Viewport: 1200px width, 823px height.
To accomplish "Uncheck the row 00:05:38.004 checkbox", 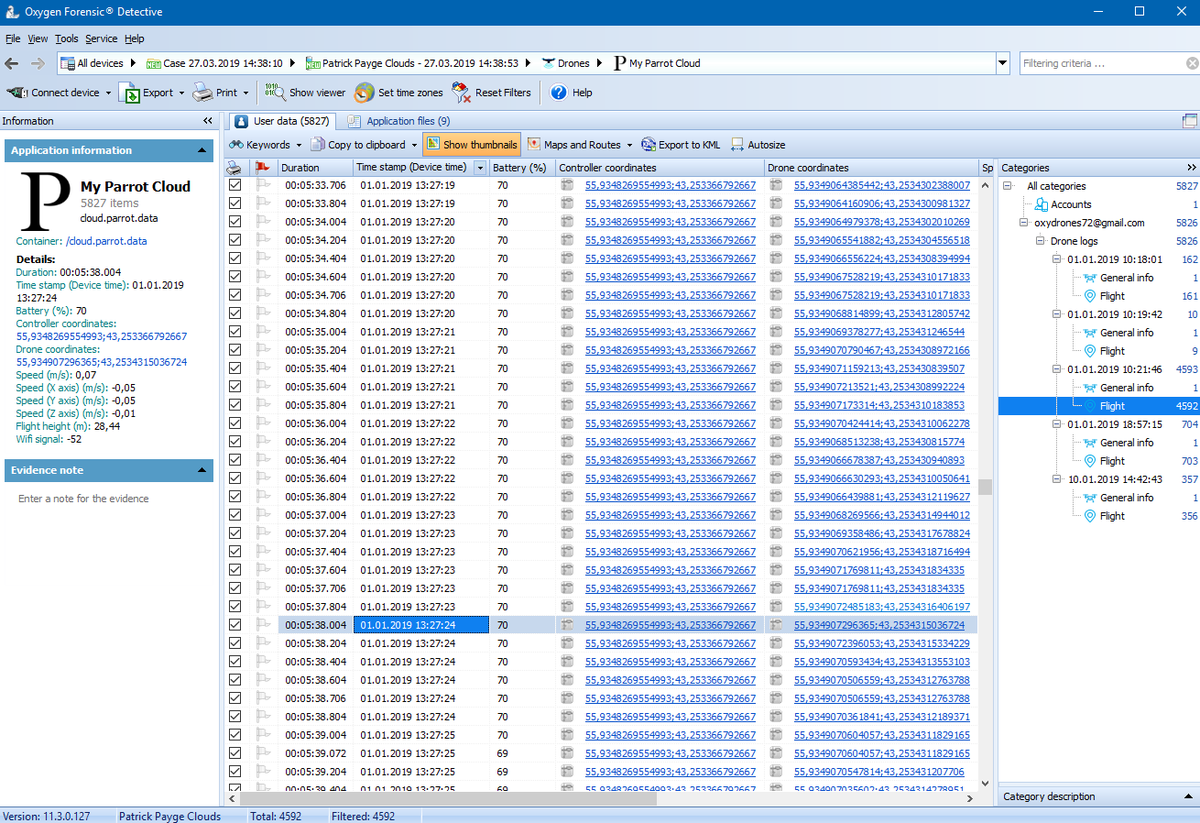I will click(235, 625).
